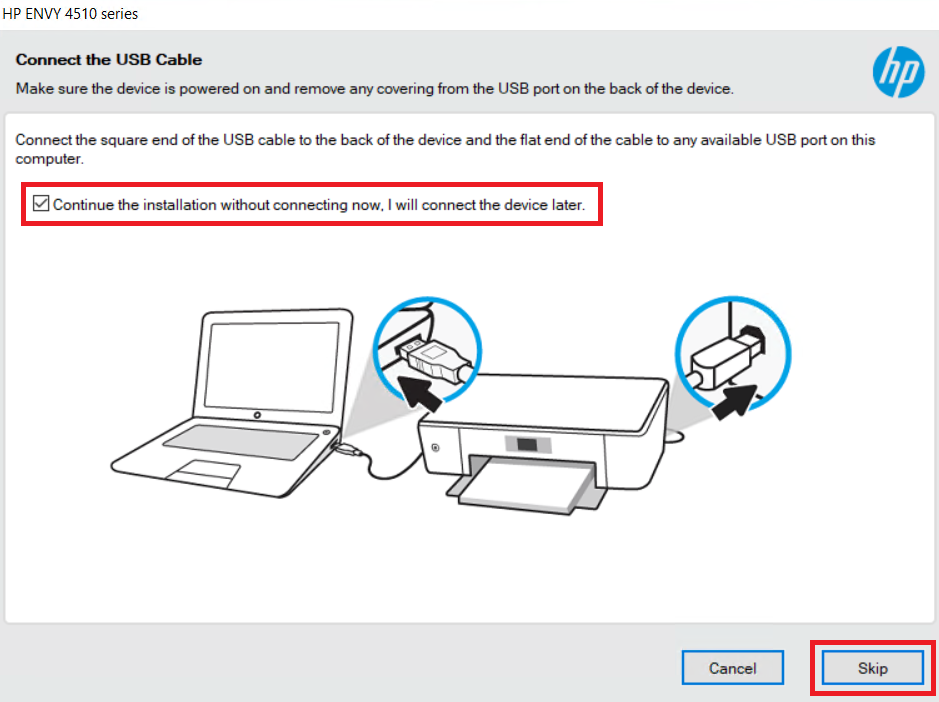Skip the USB connection step
Image resolution: width=939 pixels, height=702 pixels.
pyautogui.click(x=873, y=668)
